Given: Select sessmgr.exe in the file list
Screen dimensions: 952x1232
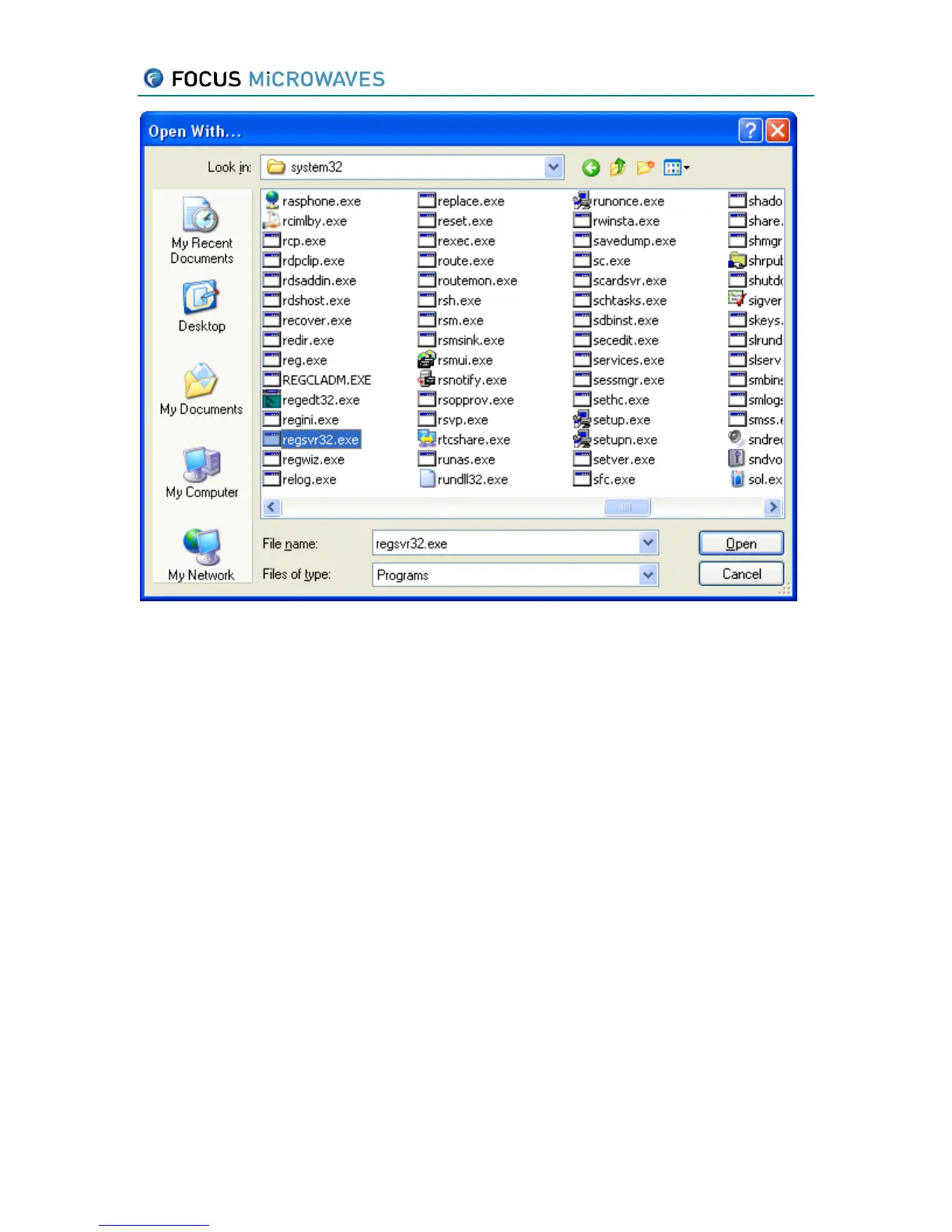Looking at the screenshot, I should (x=619, y=380).
